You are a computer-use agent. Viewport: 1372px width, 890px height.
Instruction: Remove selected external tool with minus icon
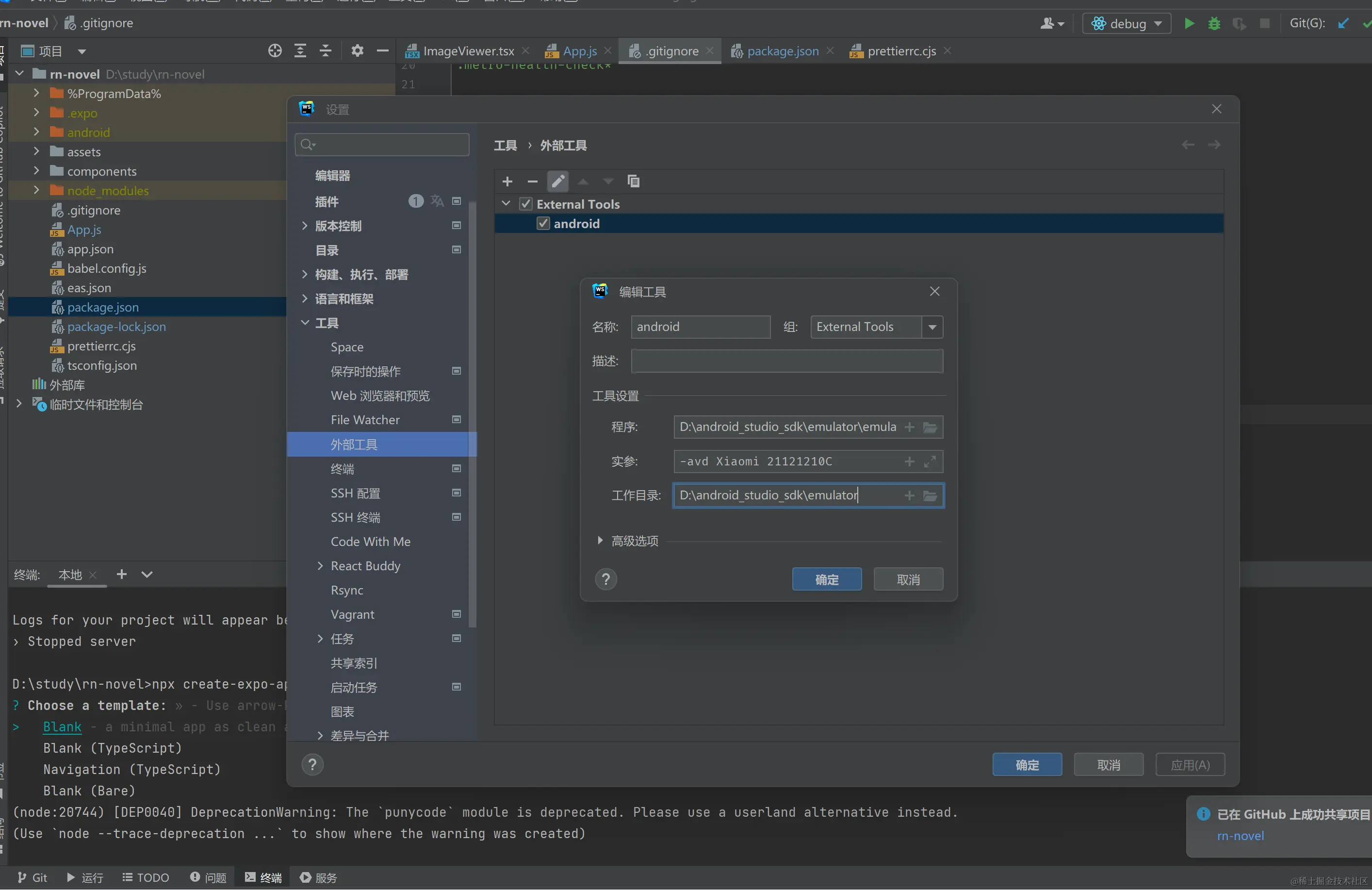click(x=533, y=181)
